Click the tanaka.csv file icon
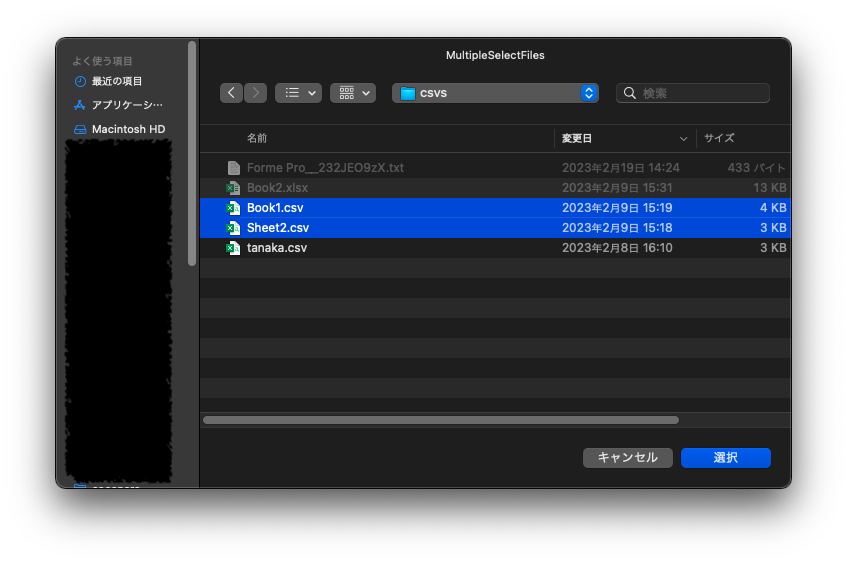 click(233, 248)
